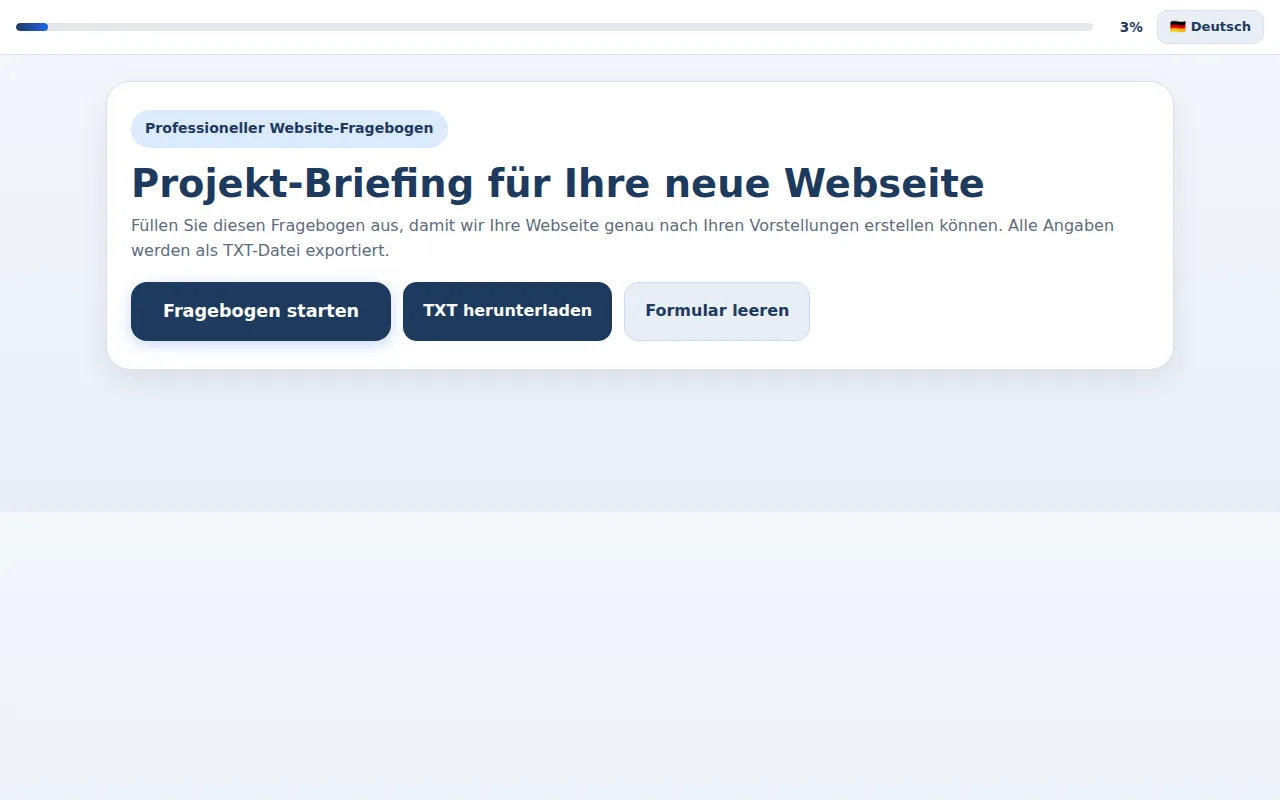Download the TXT file via TXT herunterladen
1280x800 pixels.
pos(507,311)
